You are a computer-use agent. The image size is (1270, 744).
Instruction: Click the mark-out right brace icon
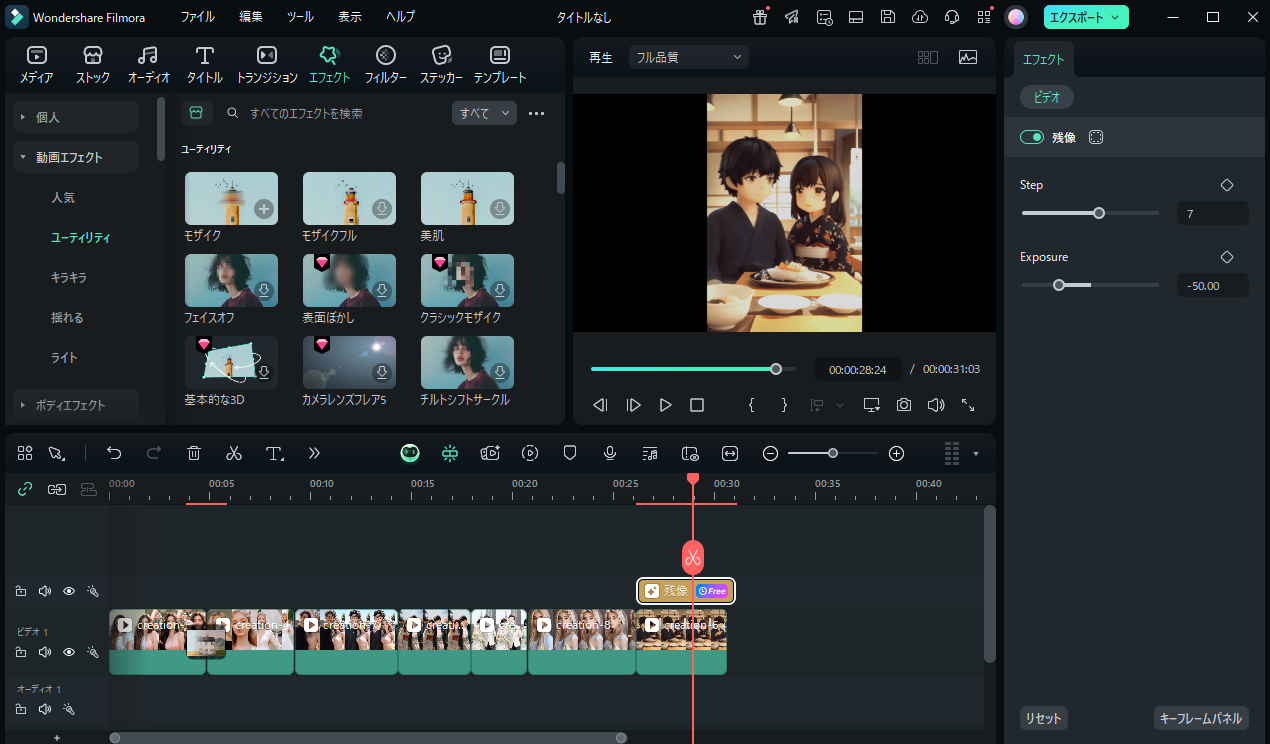(x=784, y=405)
